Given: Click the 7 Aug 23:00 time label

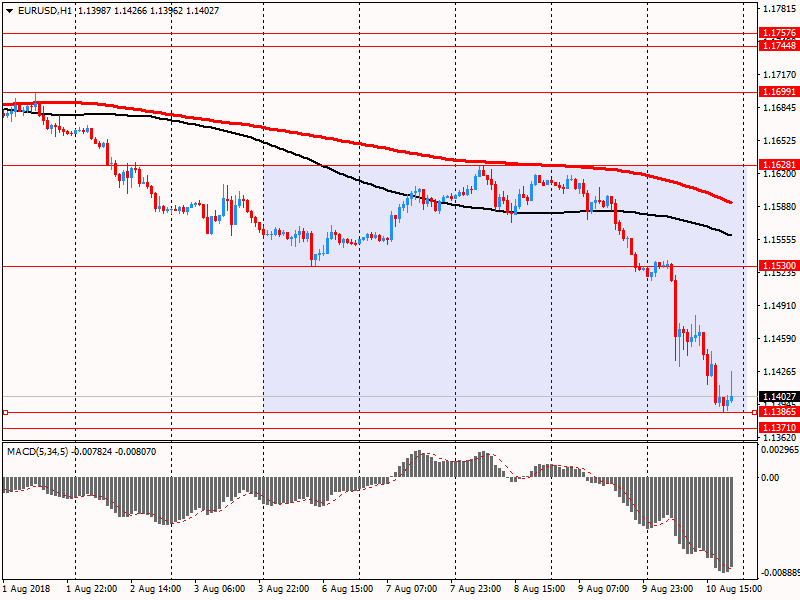Looking at the screenshot, I should tap(476, 589).
